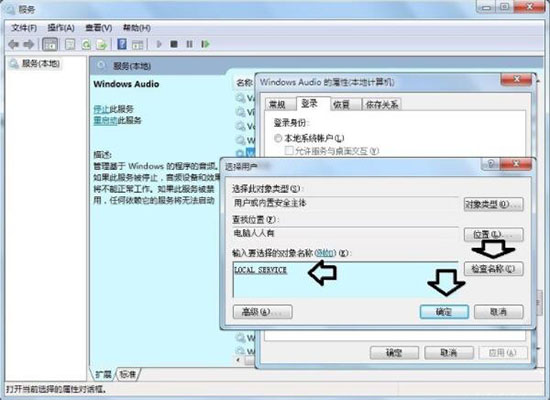The height and width of the screenshot is (400, 550).
Task: Click the Export list toolbar icon
Action: (x=102, y=44)
